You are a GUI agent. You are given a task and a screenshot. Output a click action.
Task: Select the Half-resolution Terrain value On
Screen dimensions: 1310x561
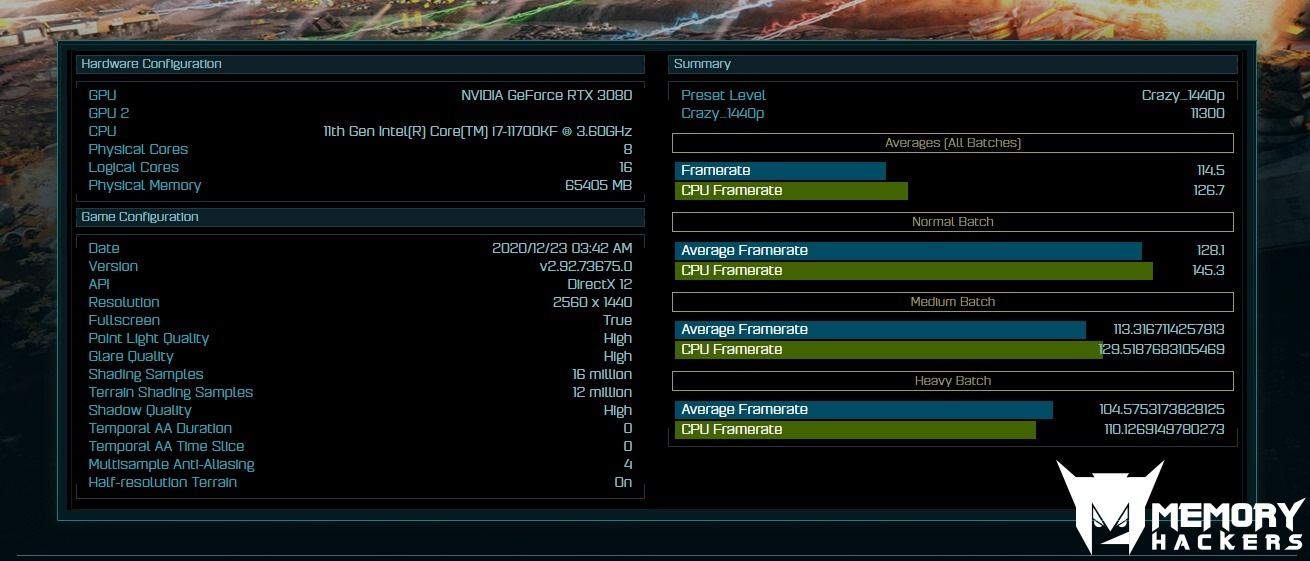pos(623,483)
